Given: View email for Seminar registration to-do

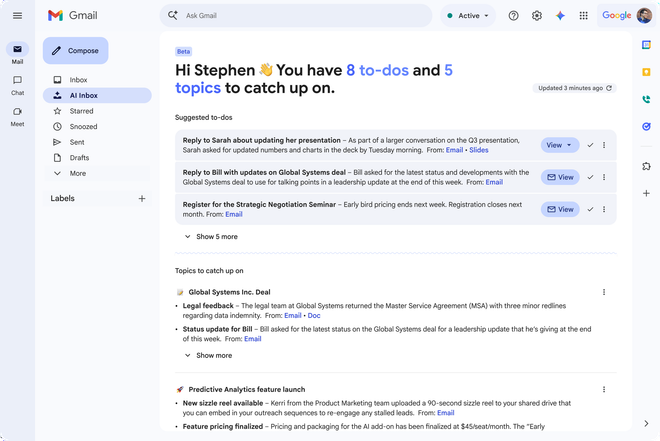Looking at the screenshot, I should [x=560, y=209].
